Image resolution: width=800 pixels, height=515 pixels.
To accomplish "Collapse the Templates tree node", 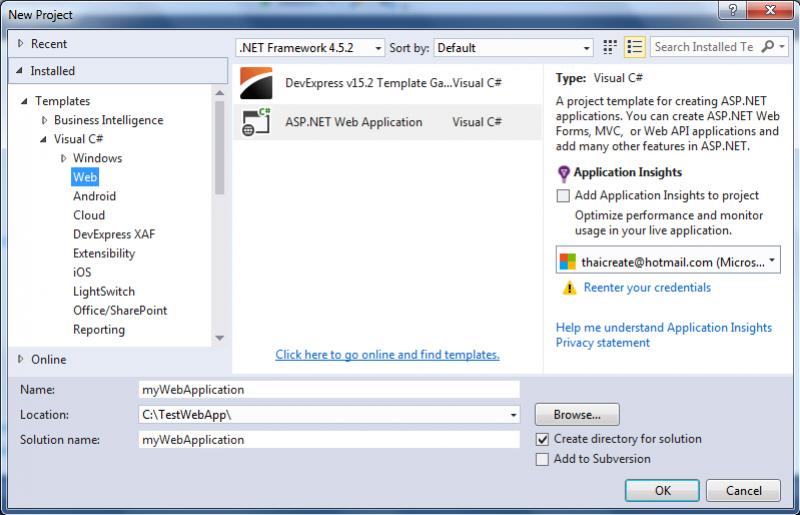I will coord(24,101).
